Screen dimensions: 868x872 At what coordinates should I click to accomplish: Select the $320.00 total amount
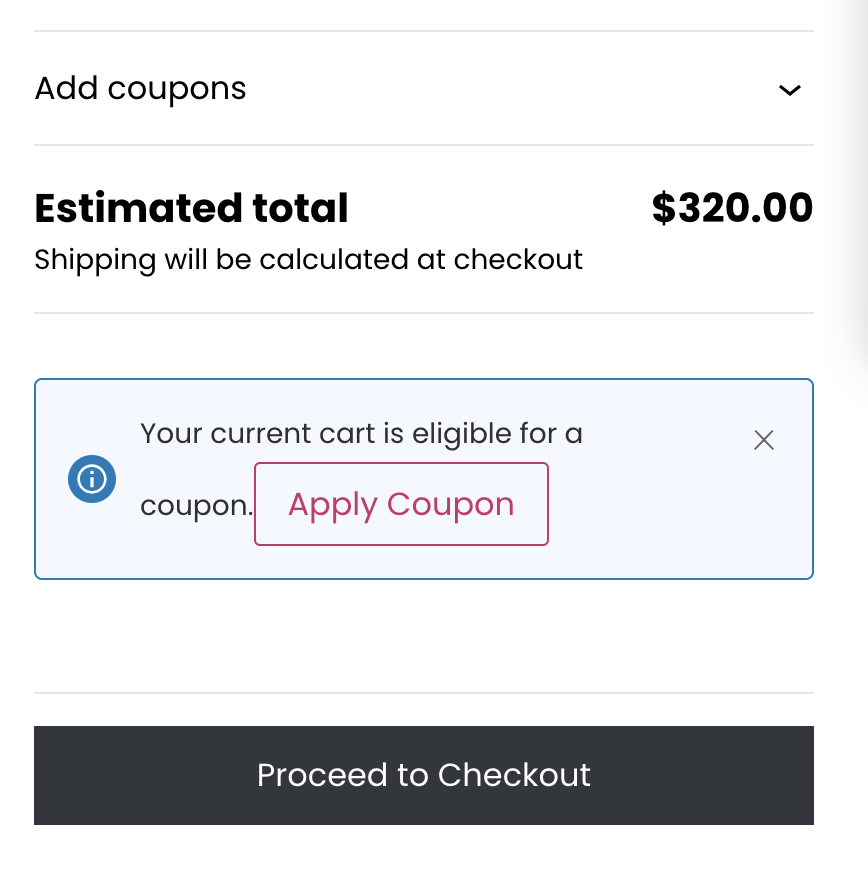click(732, 208)
